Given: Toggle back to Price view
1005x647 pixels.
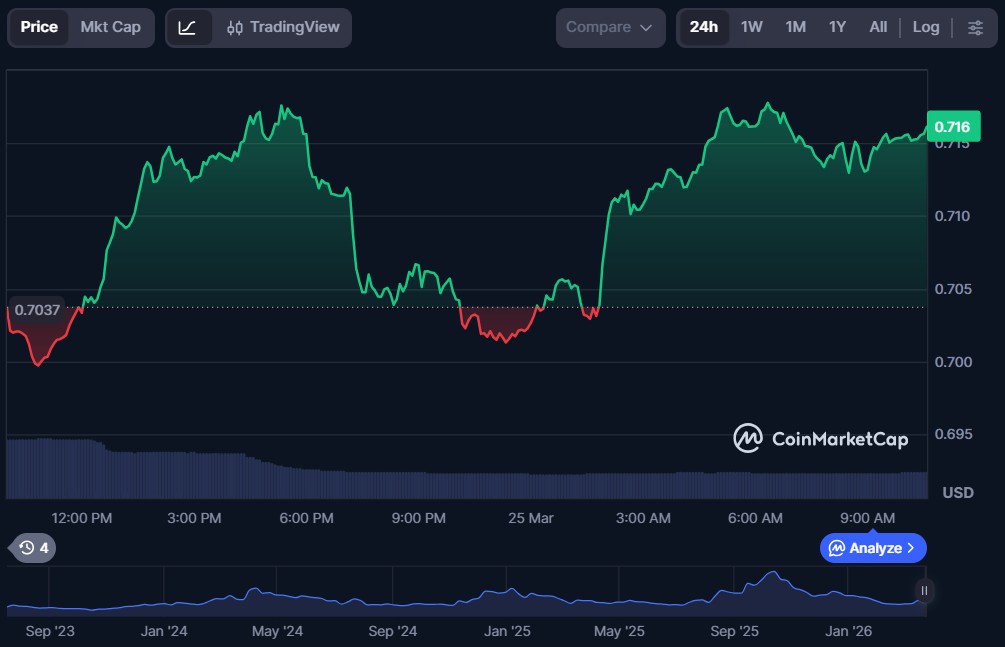Looking at the screenshot, I should [x=39, y=27].
